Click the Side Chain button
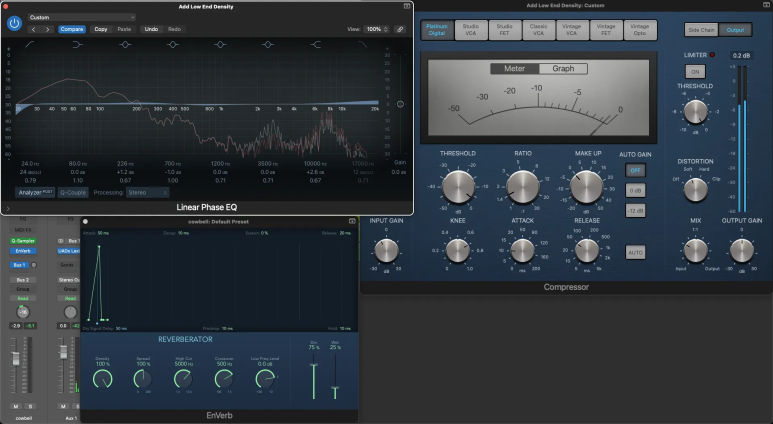The image size is (773, 424). (700, 30)
